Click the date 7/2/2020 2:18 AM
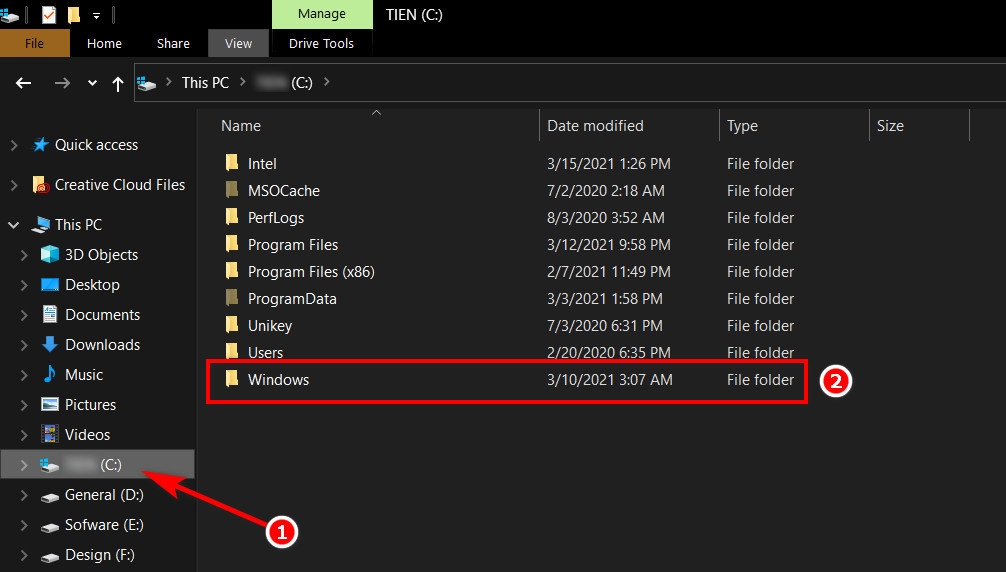Viewport: 1006px width, 572px height. (606, 191)
